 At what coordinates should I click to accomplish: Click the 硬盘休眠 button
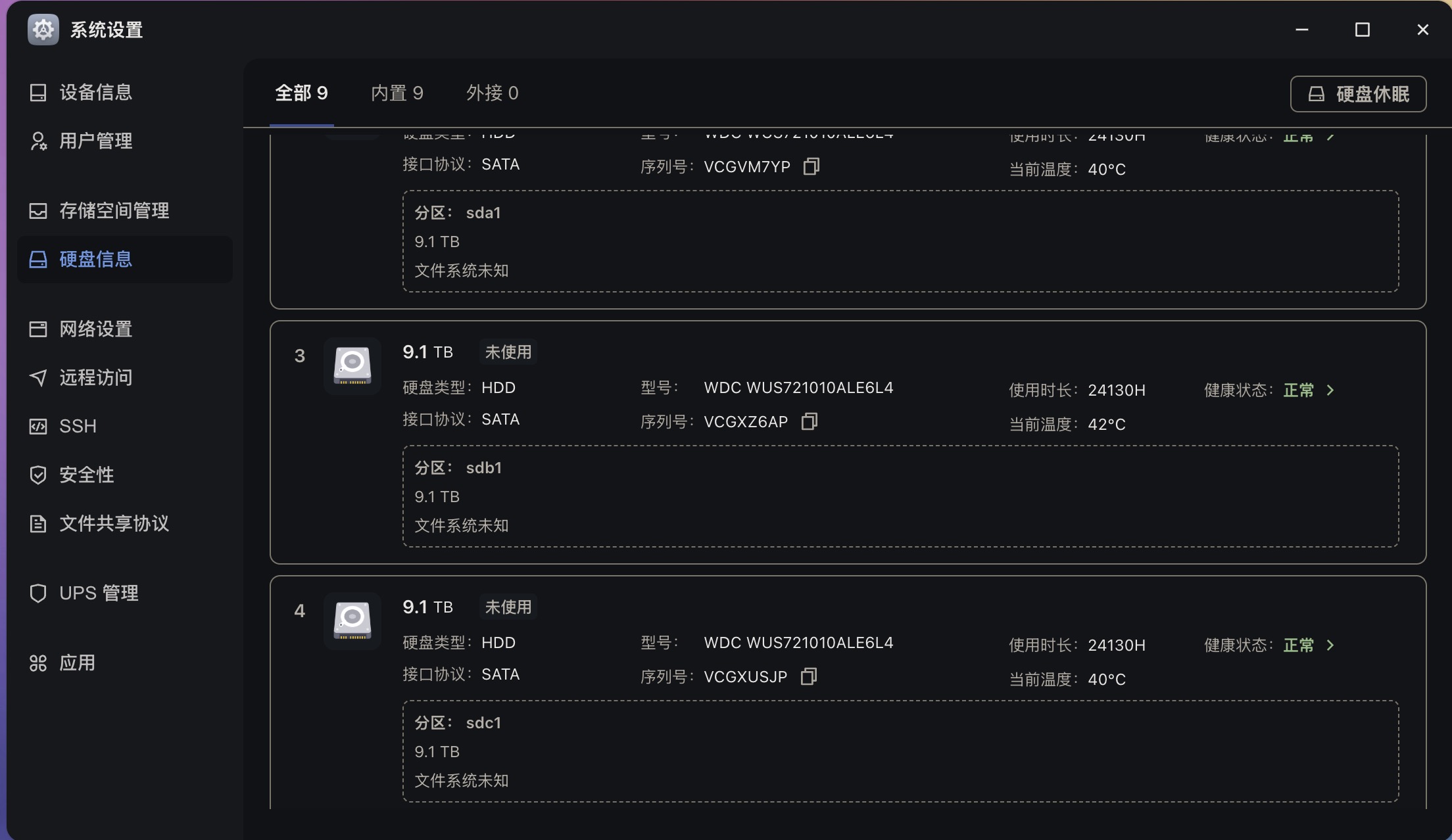click(1358, 94)
